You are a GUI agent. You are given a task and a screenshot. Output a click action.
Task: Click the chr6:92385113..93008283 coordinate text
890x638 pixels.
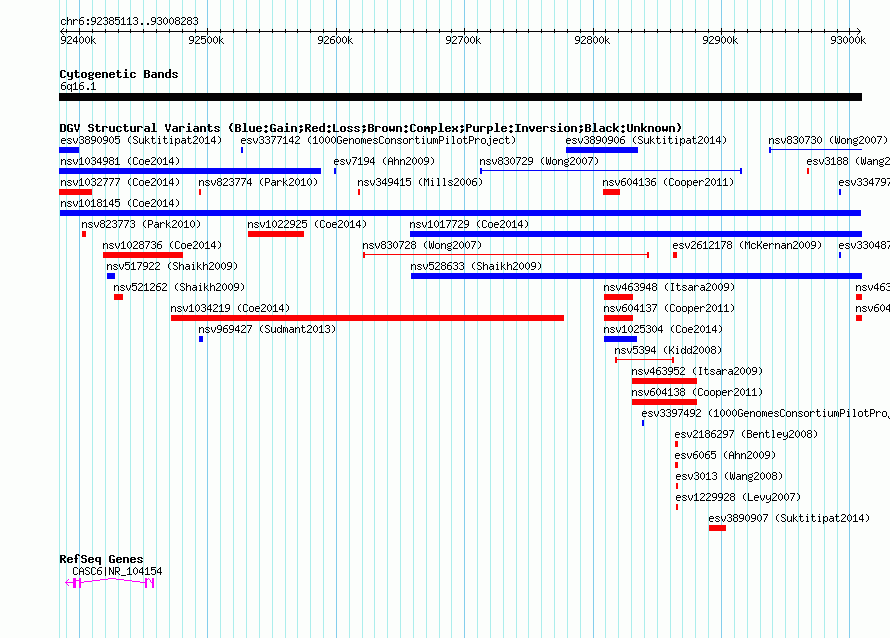(129, 22)
